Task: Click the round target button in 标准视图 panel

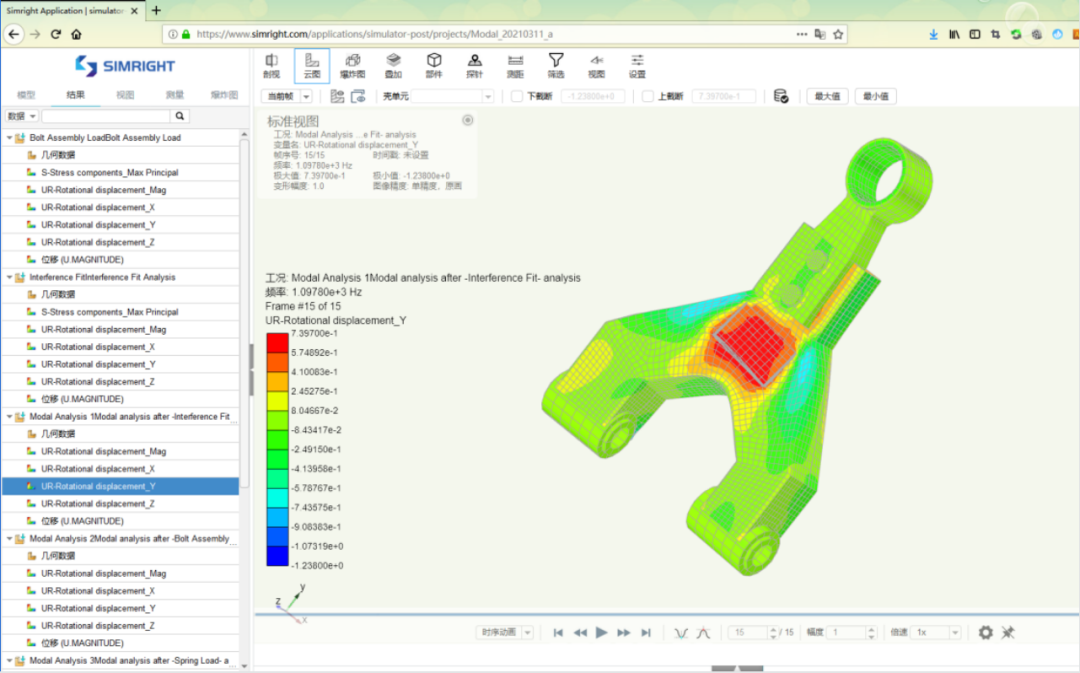Action: tap(468, 120)
